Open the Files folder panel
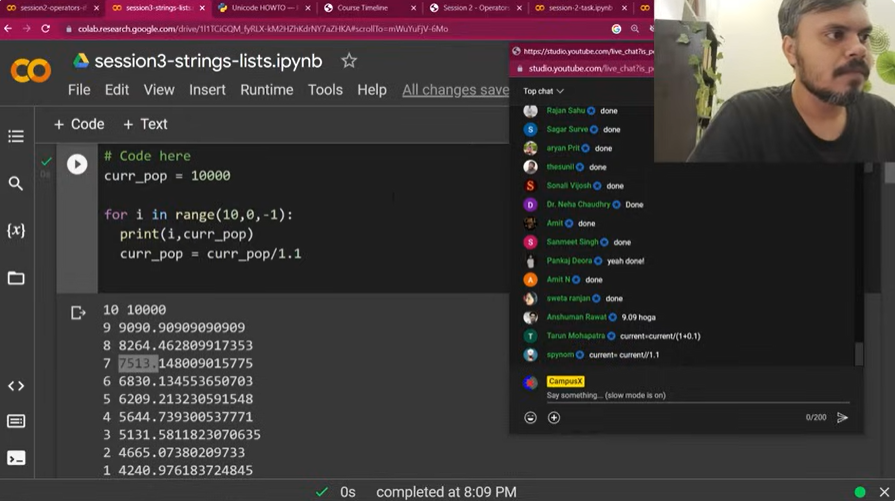Image resolution: width=895 pixels, height=501 pixels. coord(16,278)
